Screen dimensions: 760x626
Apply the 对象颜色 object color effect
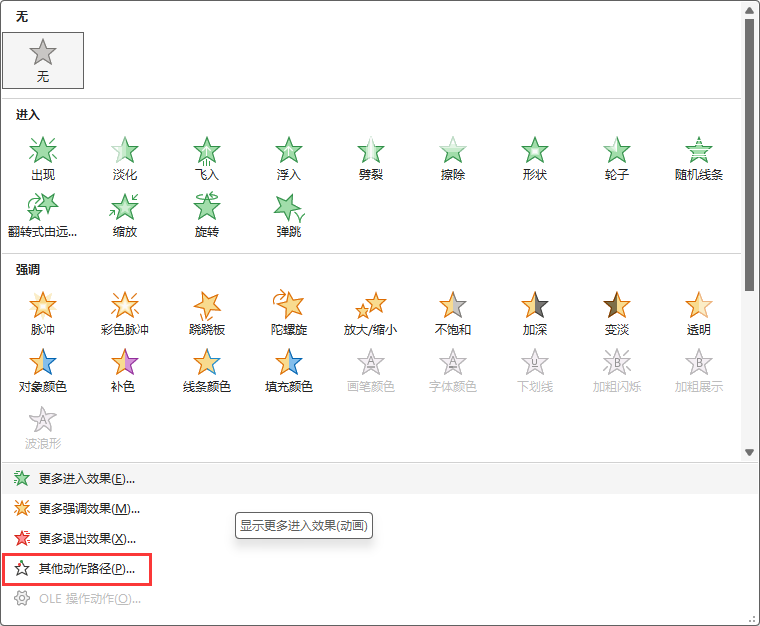tap(43, 371)
